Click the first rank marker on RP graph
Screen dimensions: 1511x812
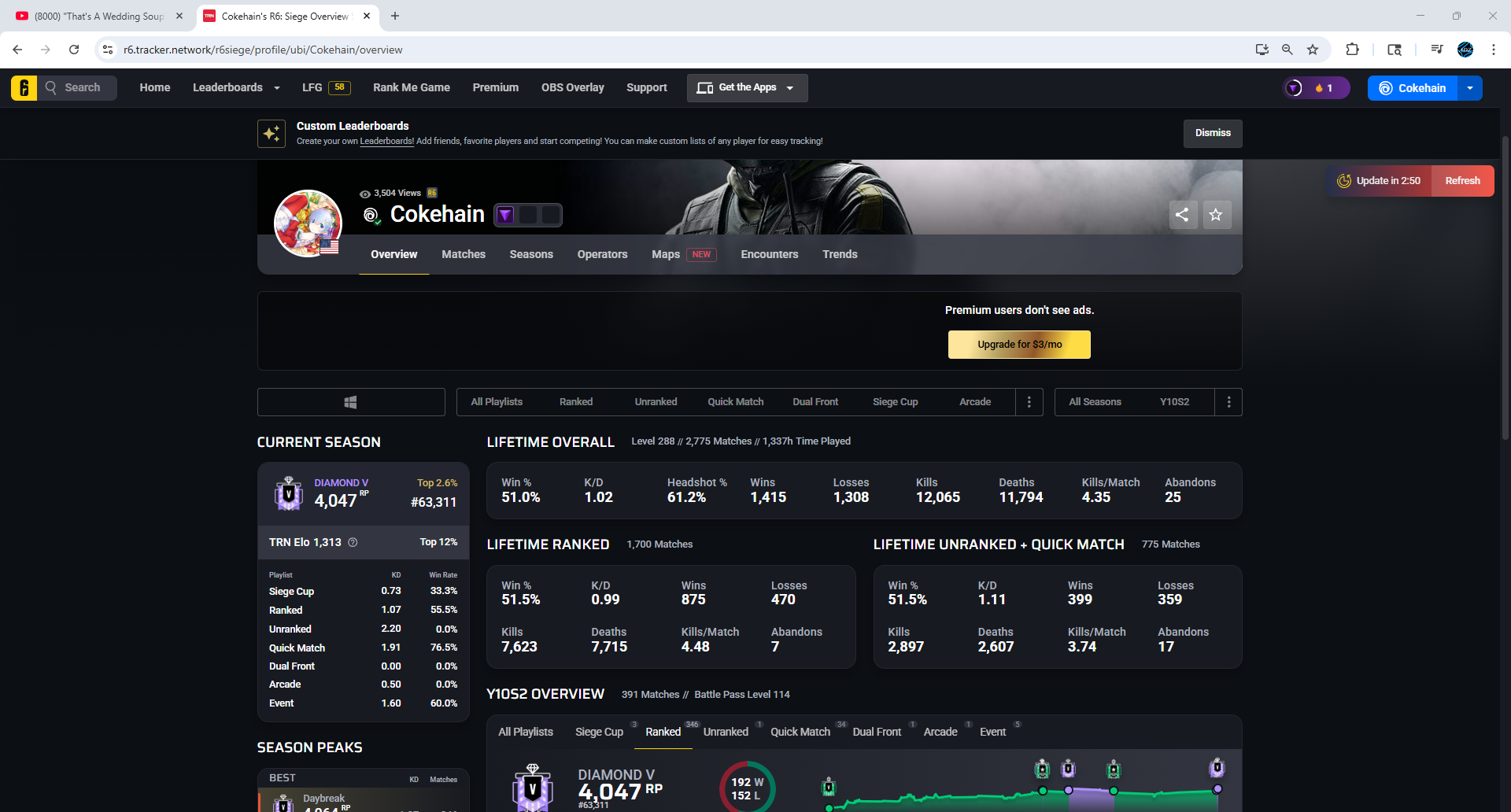tap(829, 787)
